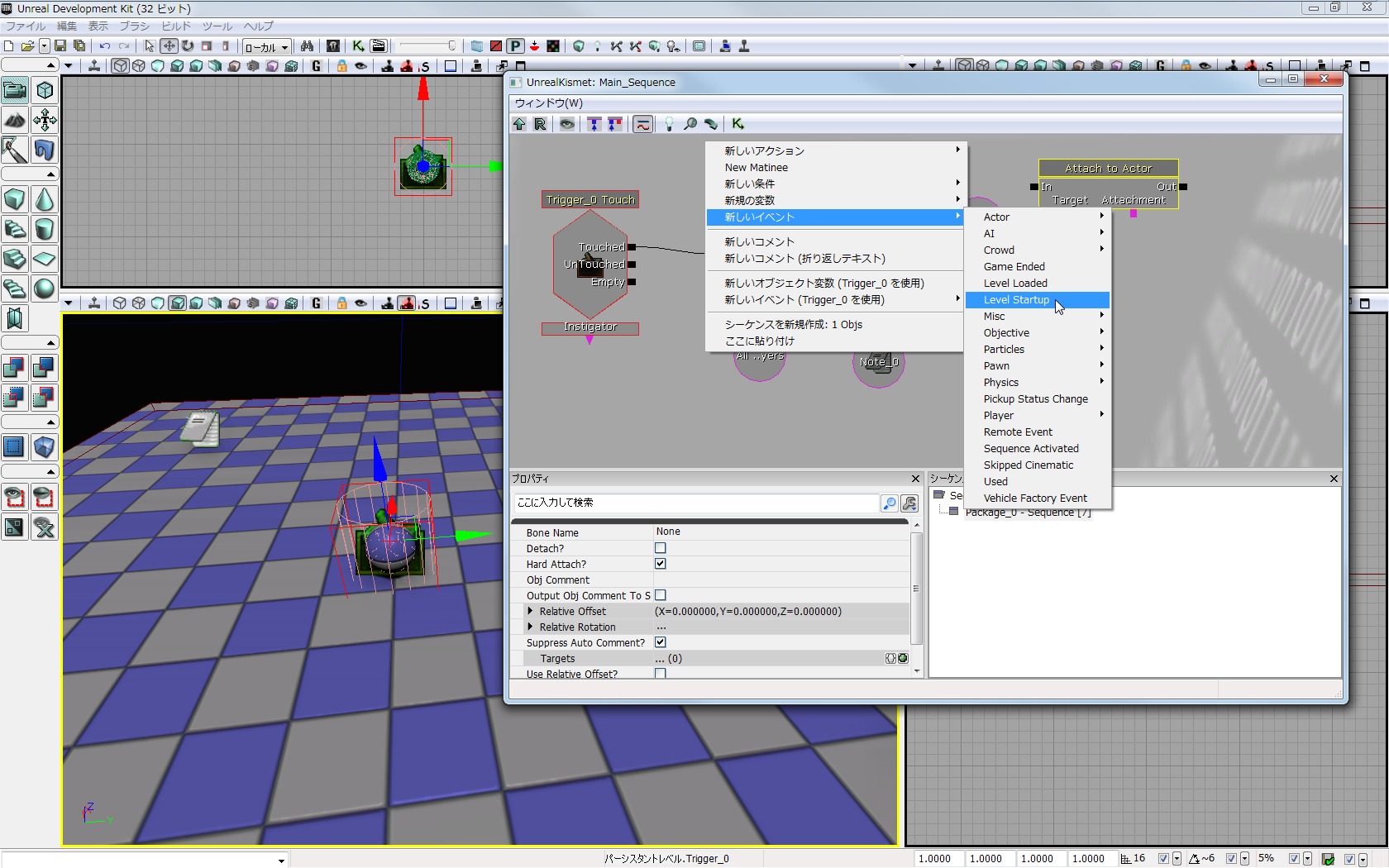
Task: Expand the Relative Offset property
Action: (x=530, y=611)
